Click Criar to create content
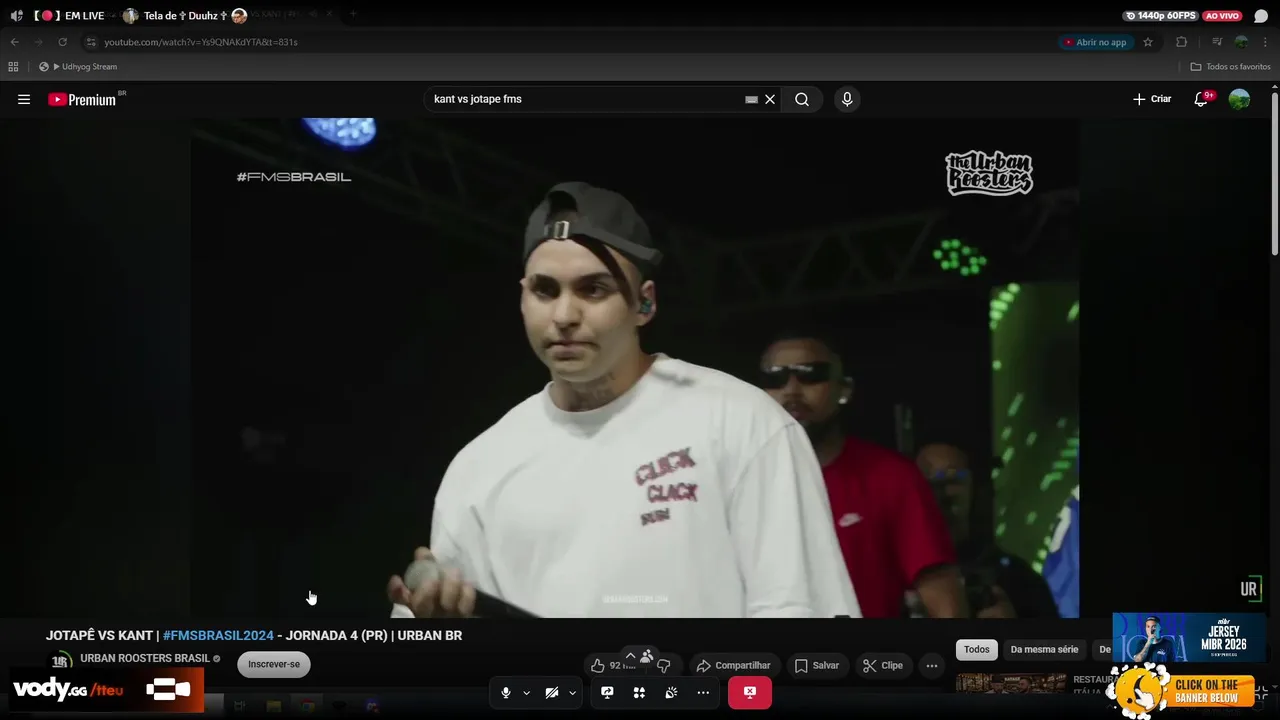 pos(1152,99)
